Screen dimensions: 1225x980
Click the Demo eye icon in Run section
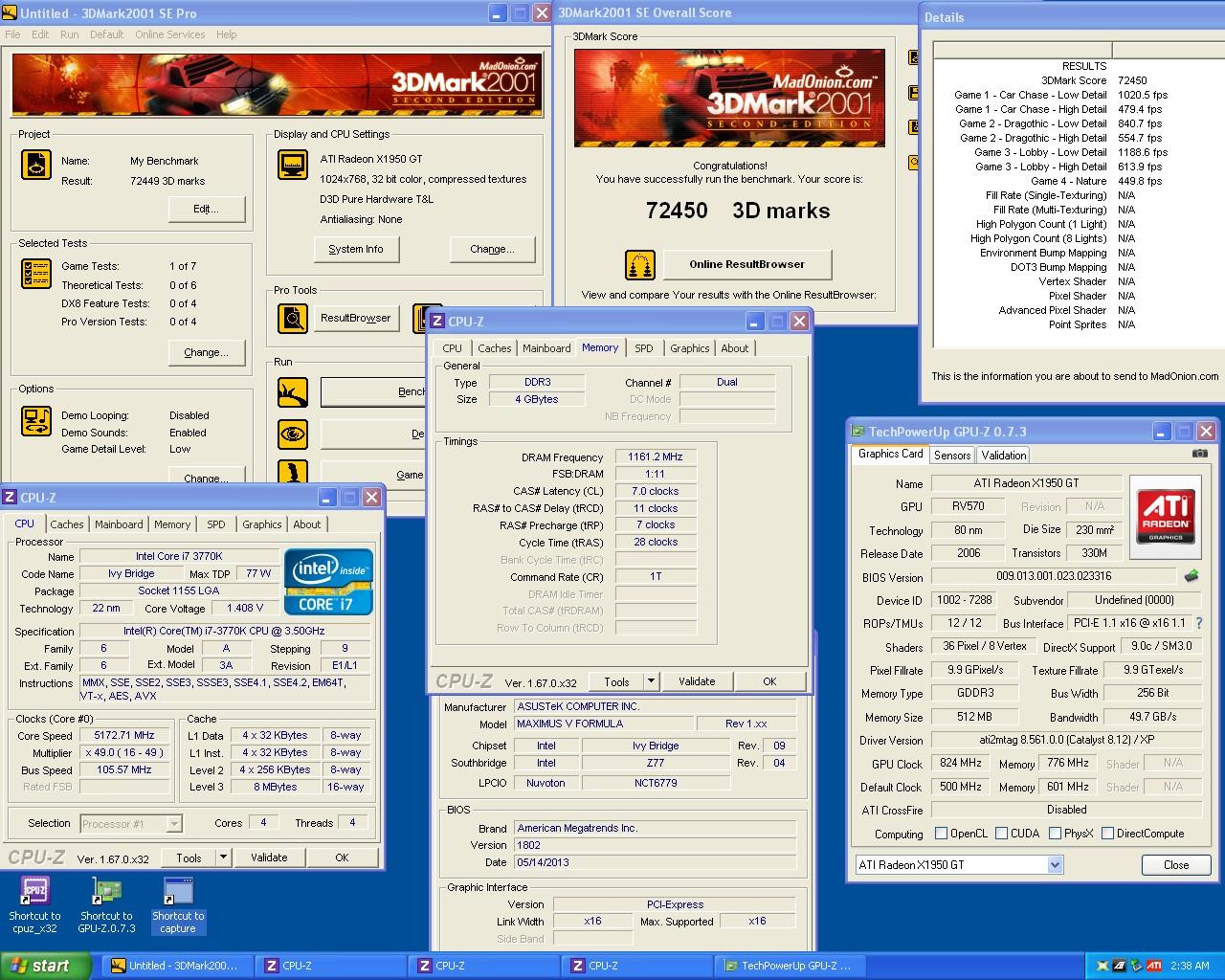293,434
